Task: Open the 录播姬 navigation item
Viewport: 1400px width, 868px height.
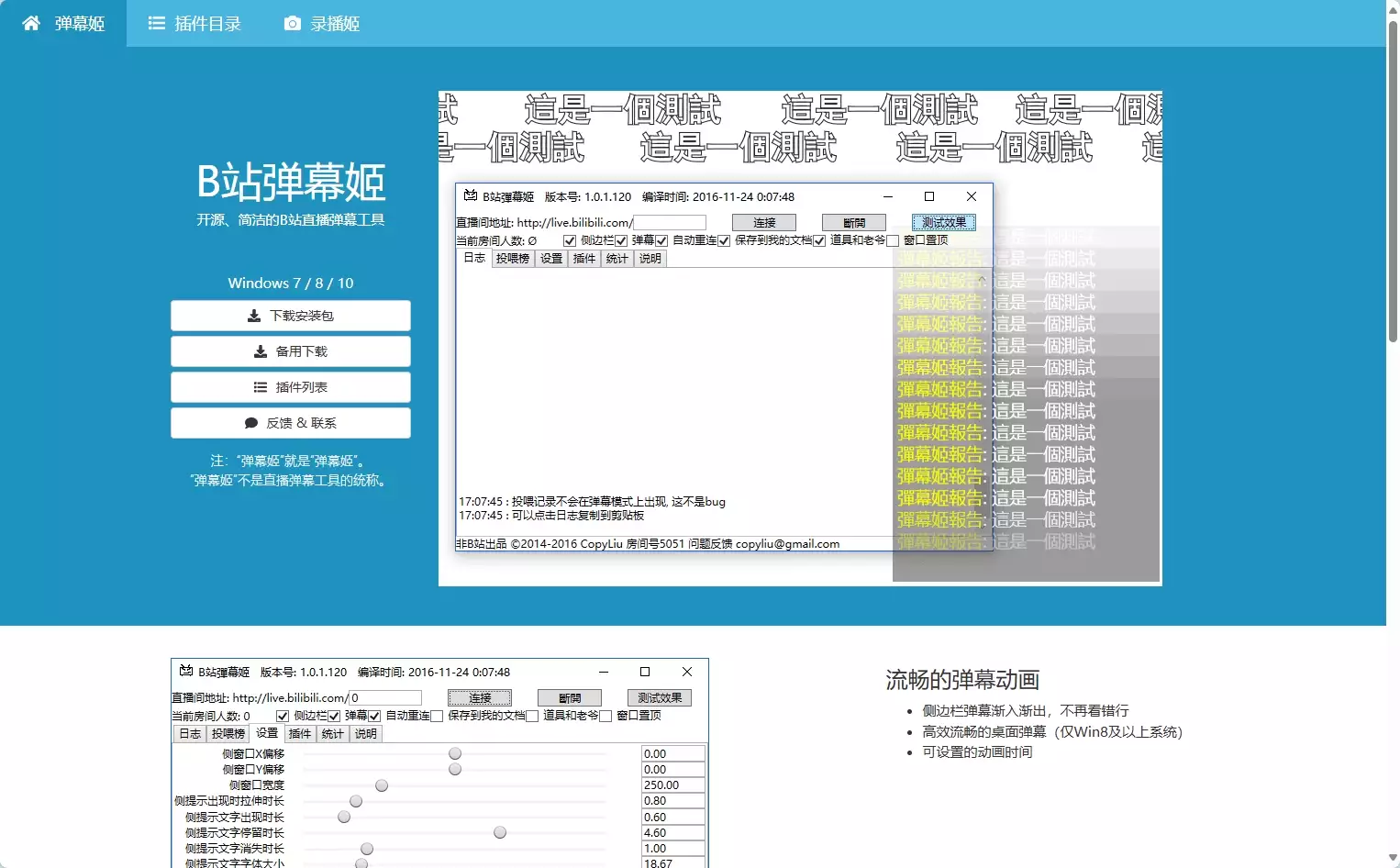Action: tap(322, 23)
